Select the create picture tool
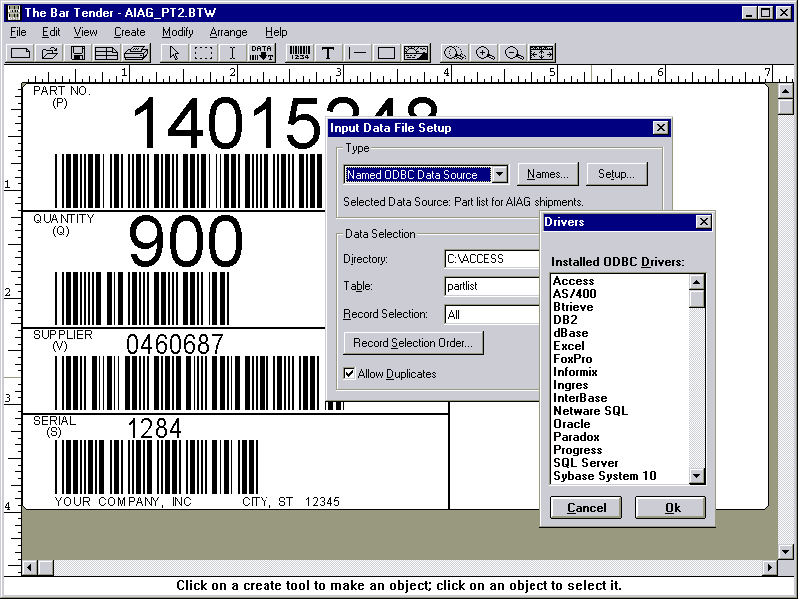 coord(416,53)
